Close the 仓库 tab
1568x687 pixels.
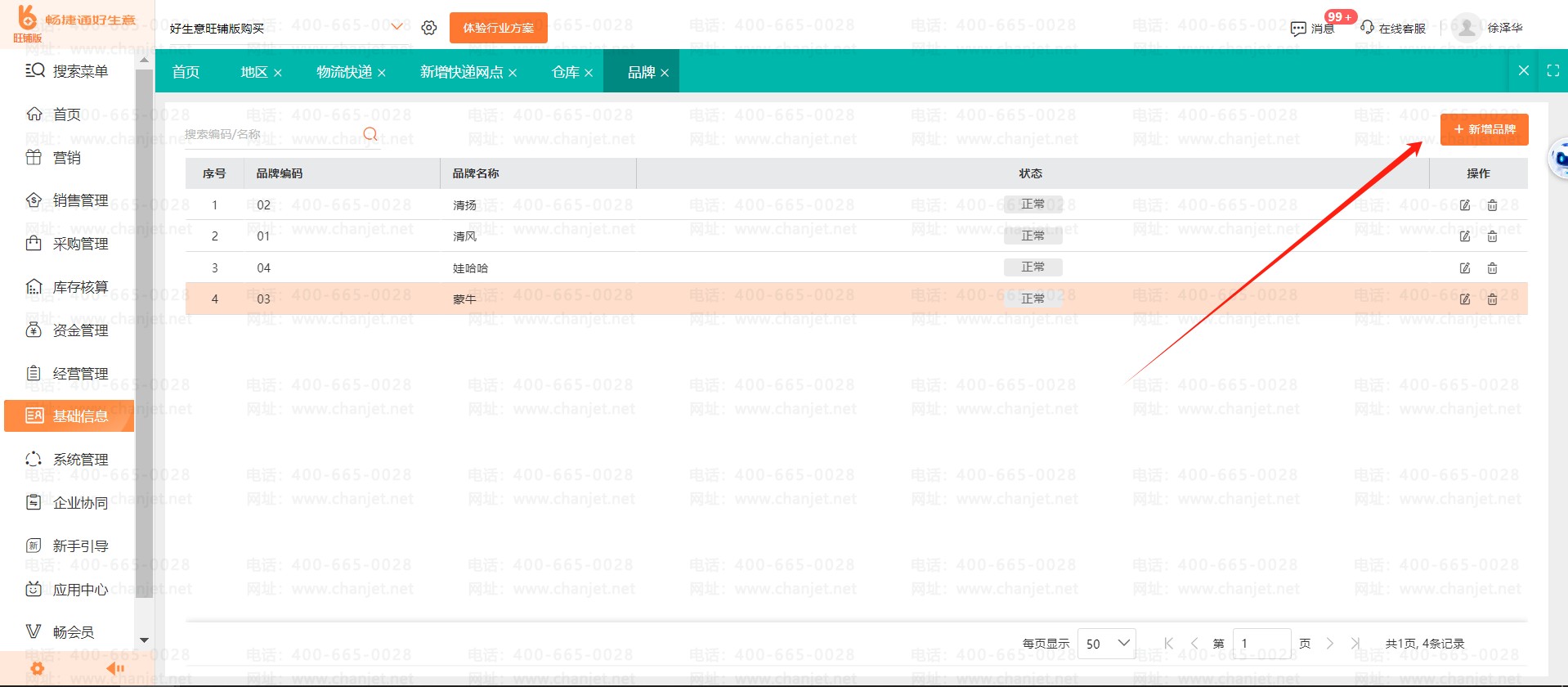click(x=589, y=73)
